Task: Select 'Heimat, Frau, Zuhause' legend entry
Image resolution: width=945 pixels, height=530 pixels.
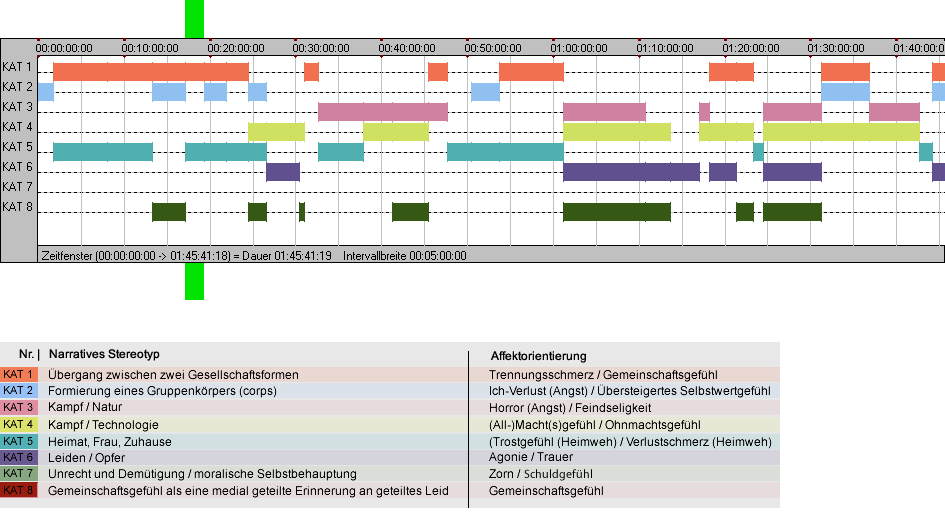Action: pyautogui.click(x=110, y=442)
